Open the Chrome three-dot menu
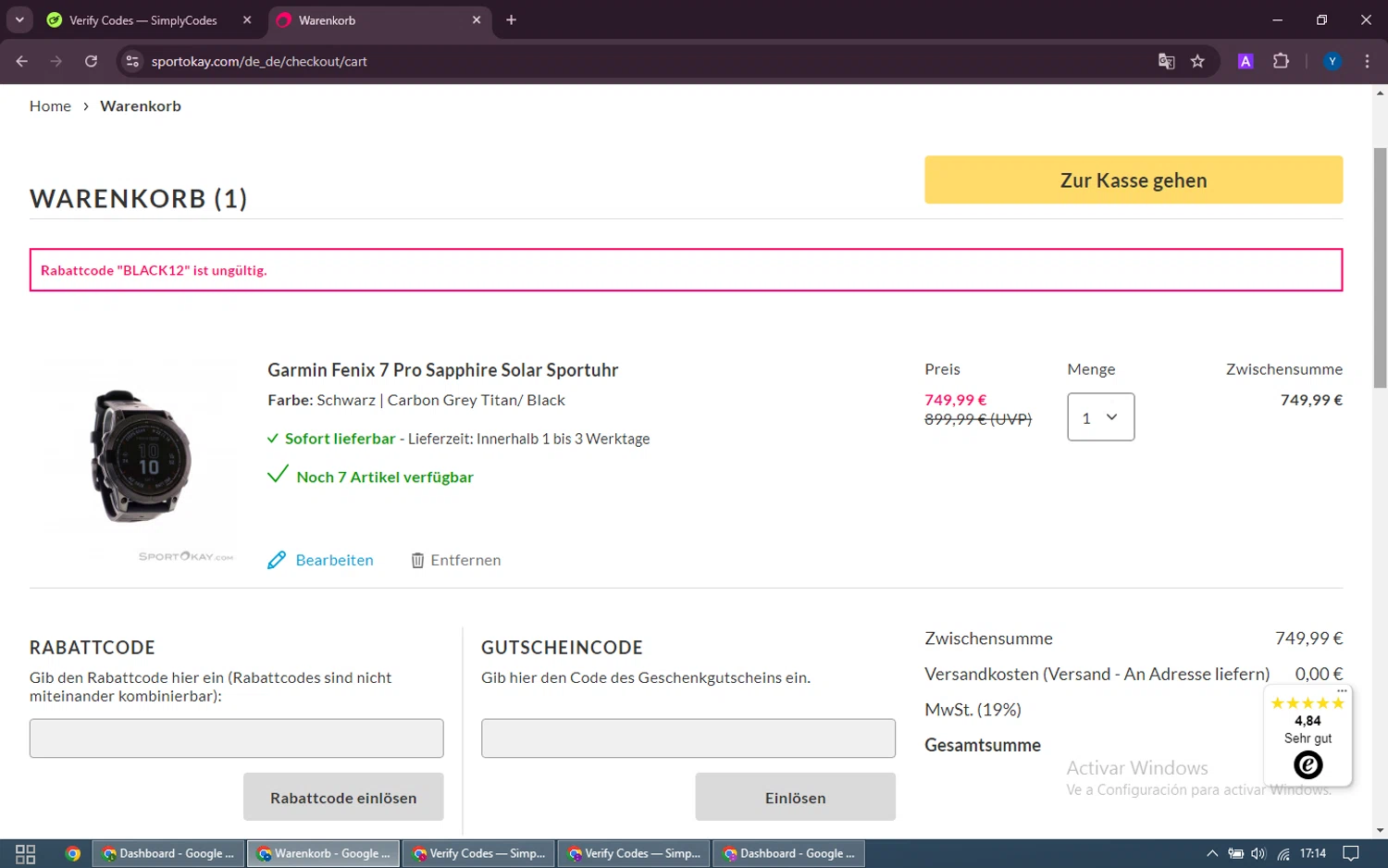Screen dimensions: 1388x868 [1367, 61]
